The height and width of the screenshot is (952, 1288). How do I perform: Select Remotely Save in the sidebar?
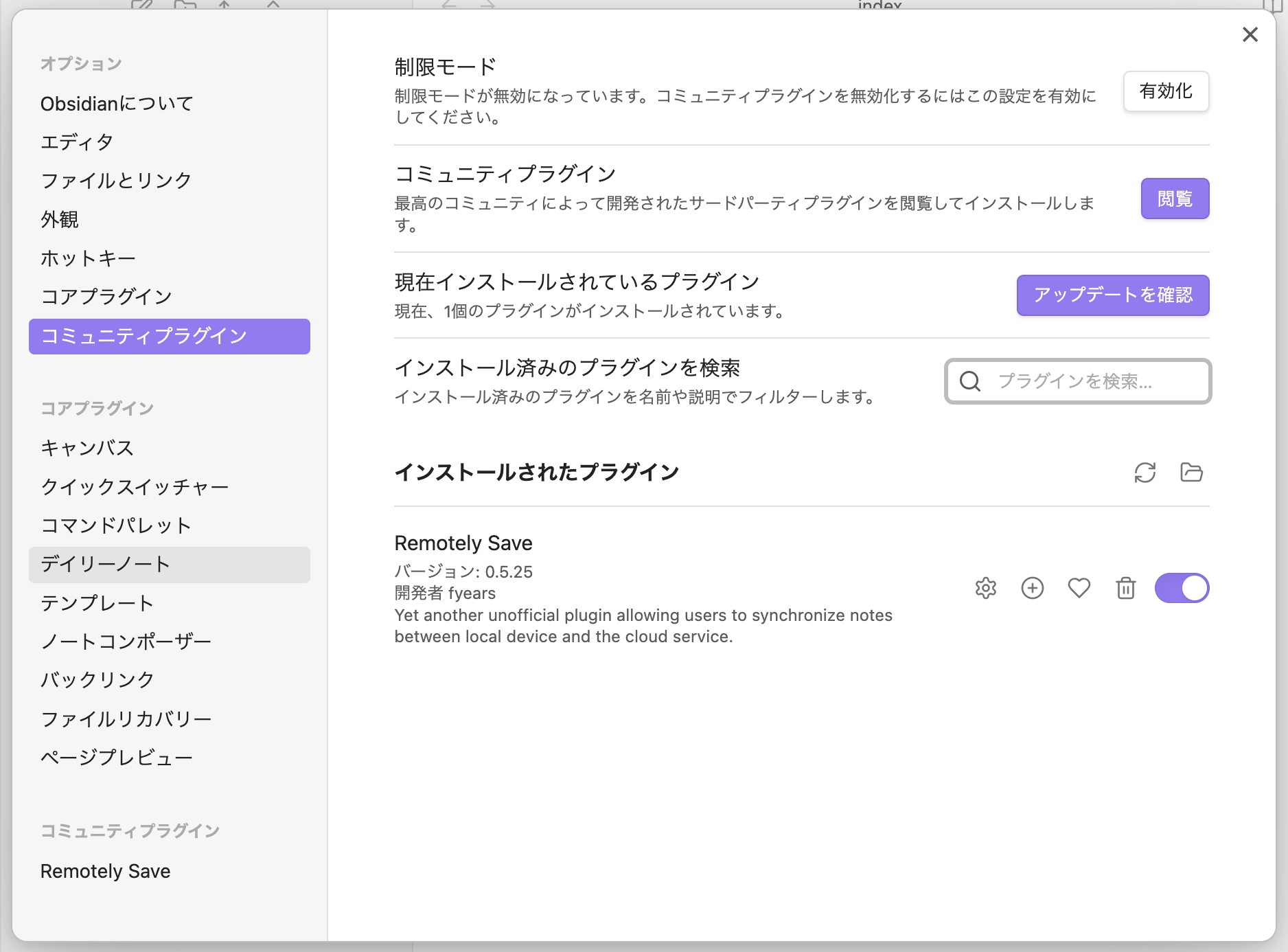[105, 871]
